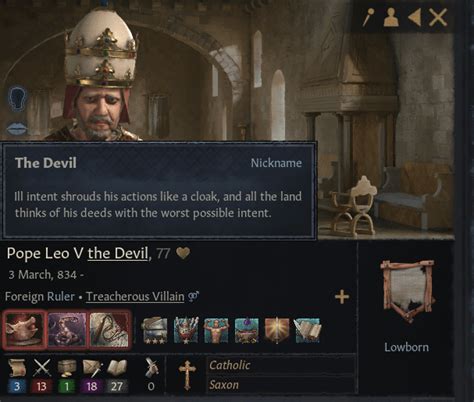The height and width of the screenshot is (402, 474).
Task: Expand details with the plus icon
Action: (342, 296)
